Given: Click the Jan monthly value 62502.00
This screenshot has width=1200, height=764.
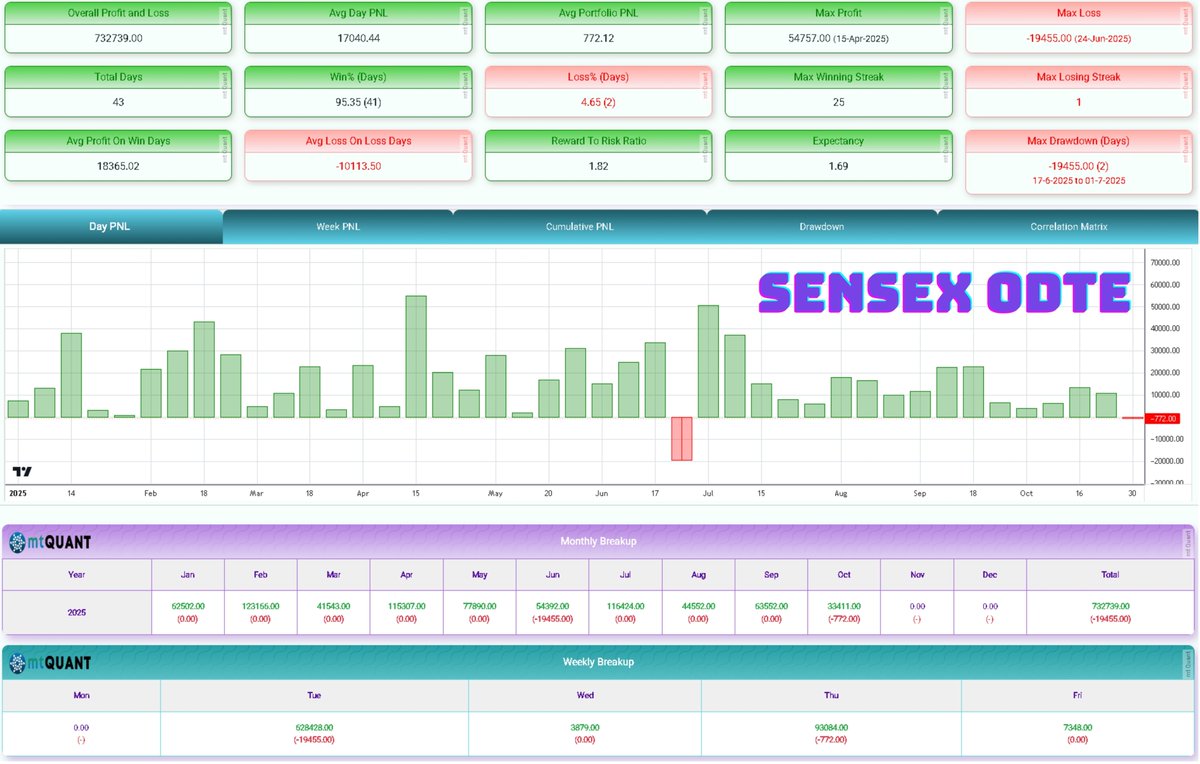Looking at the screenshot, I should coord(188,606).
